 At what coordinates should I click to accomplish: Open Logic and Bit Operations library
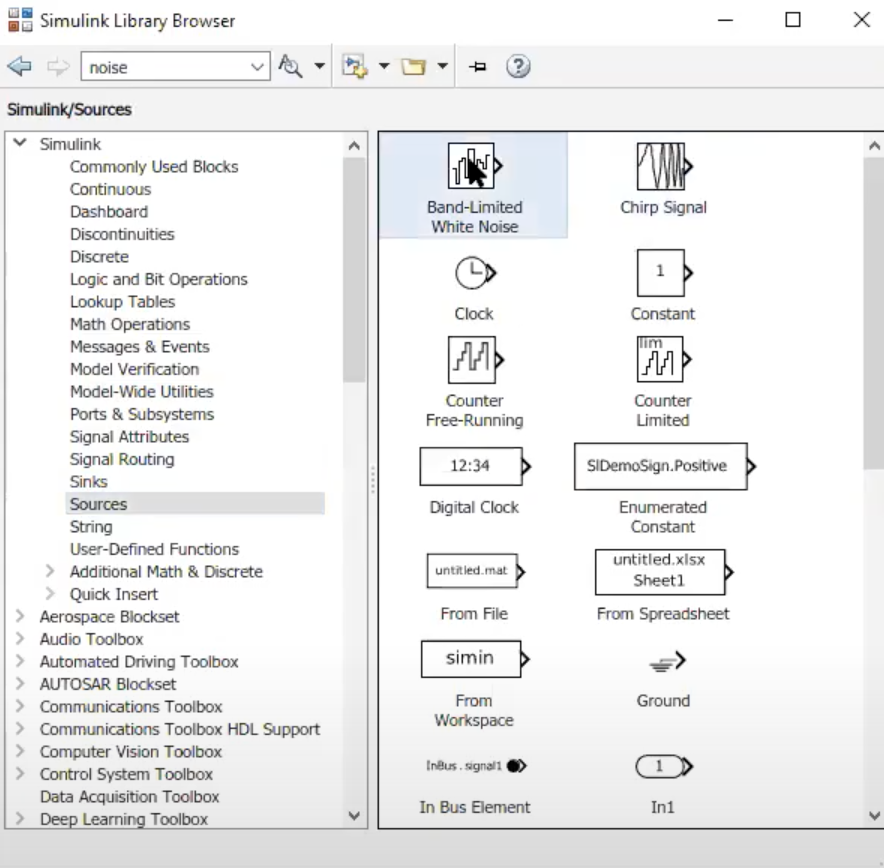(158, 280)
